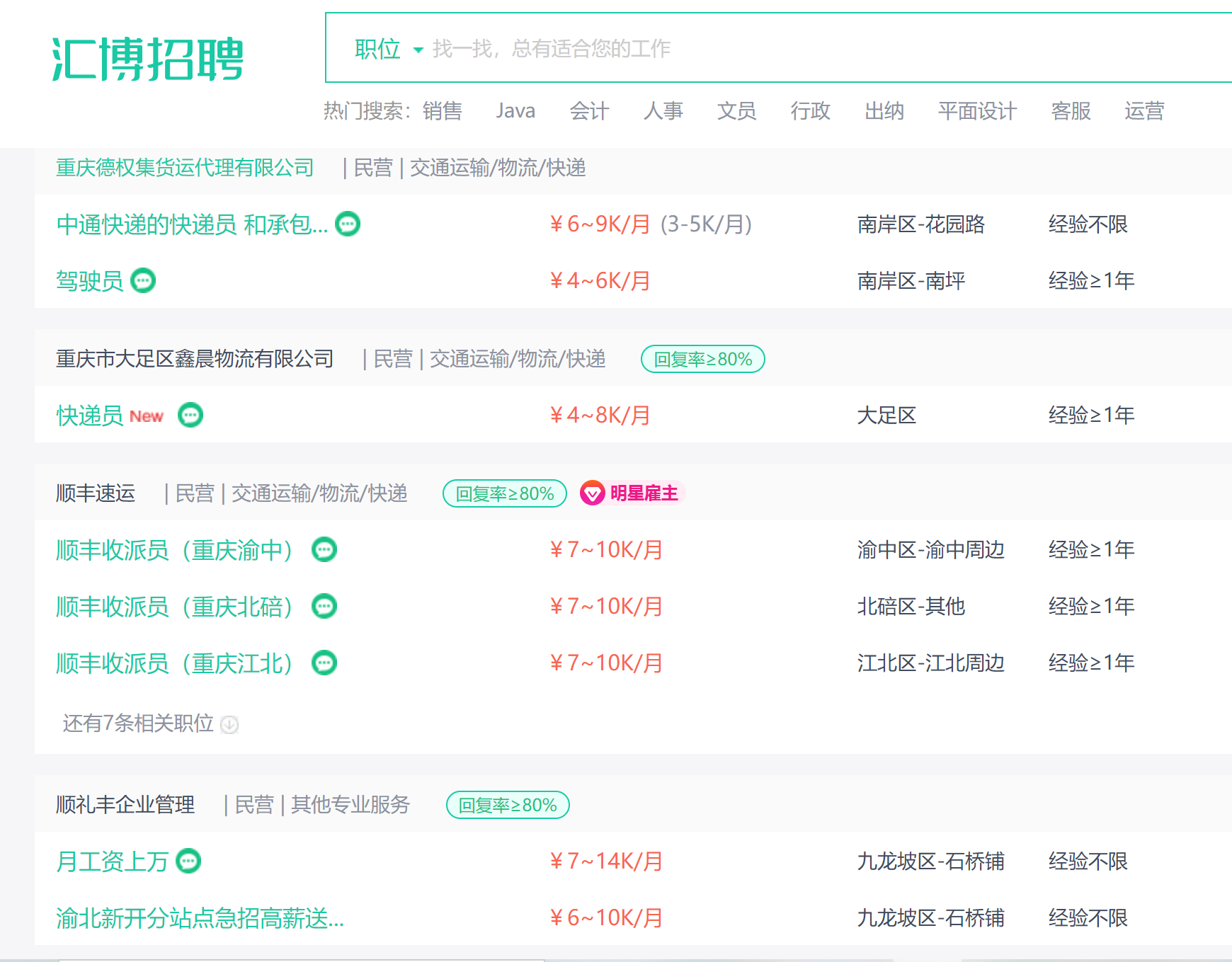Open chat icon beside 快递员 New job
Screen dimensions: 1232x962
click(190, 416)
